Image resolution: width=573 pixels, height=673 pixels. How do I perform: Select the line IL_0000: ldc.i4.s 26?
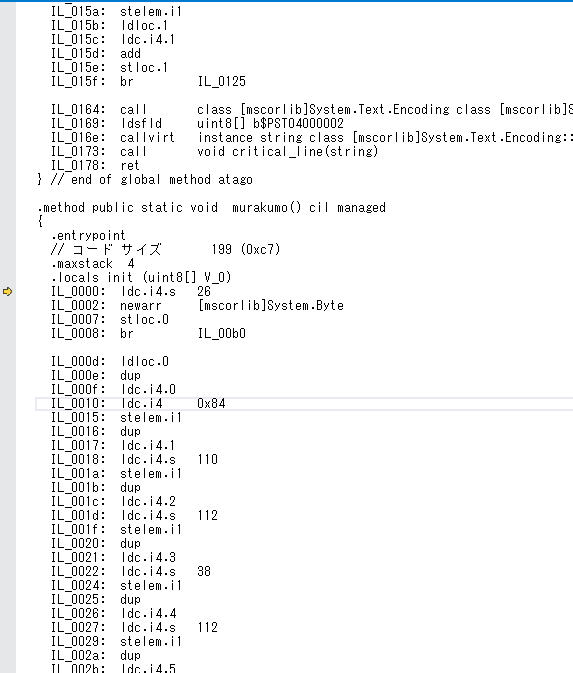point(131,291)
